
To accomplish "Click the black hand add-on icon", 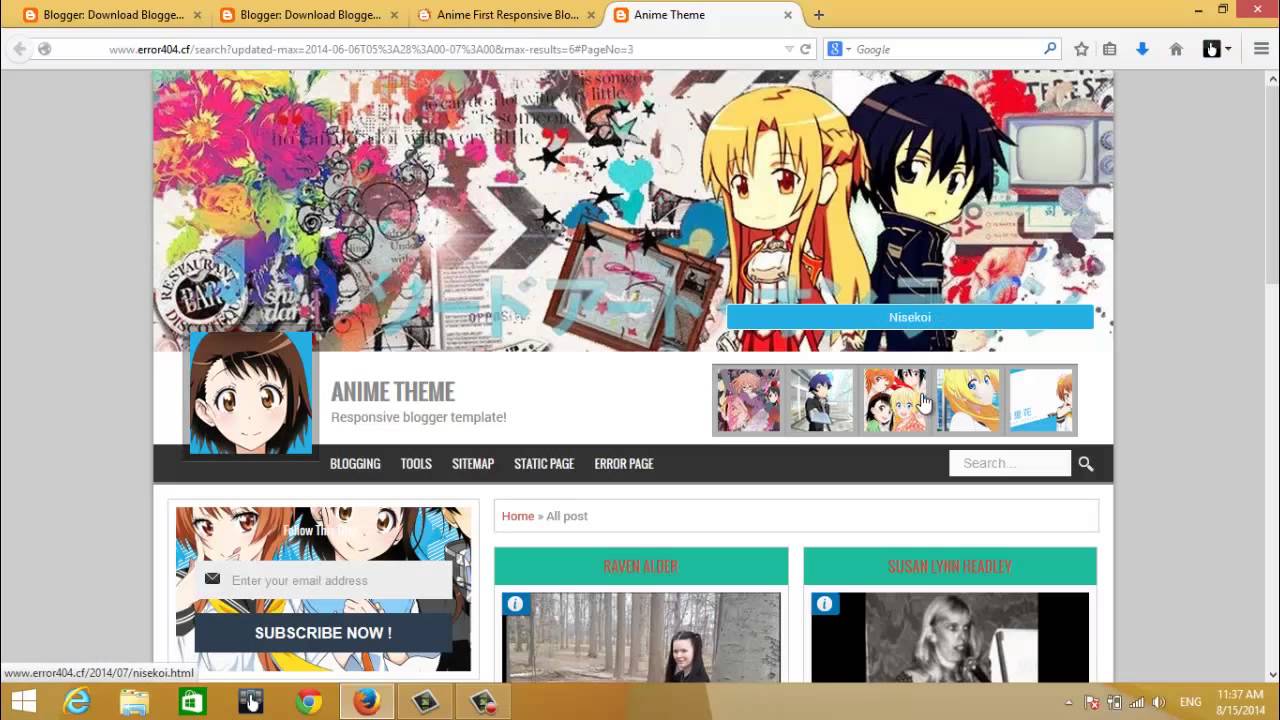I will click(1212, 49).
